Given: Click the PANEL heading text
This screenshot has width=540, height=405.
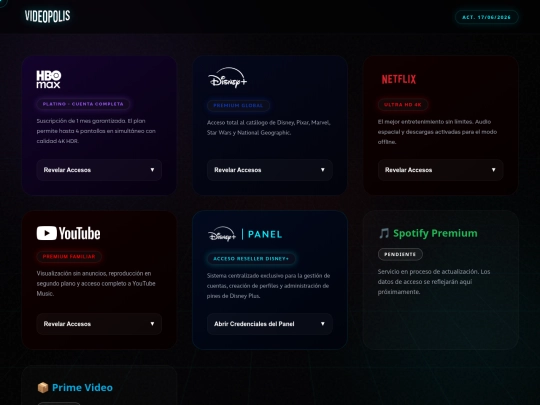Looking at the screenshot, I should (x=265, y=234).
